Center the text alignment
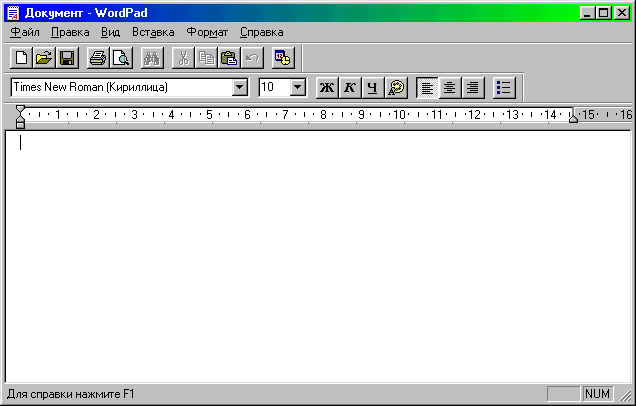Viewport: 636px width, 406px height. pos(450,87)
